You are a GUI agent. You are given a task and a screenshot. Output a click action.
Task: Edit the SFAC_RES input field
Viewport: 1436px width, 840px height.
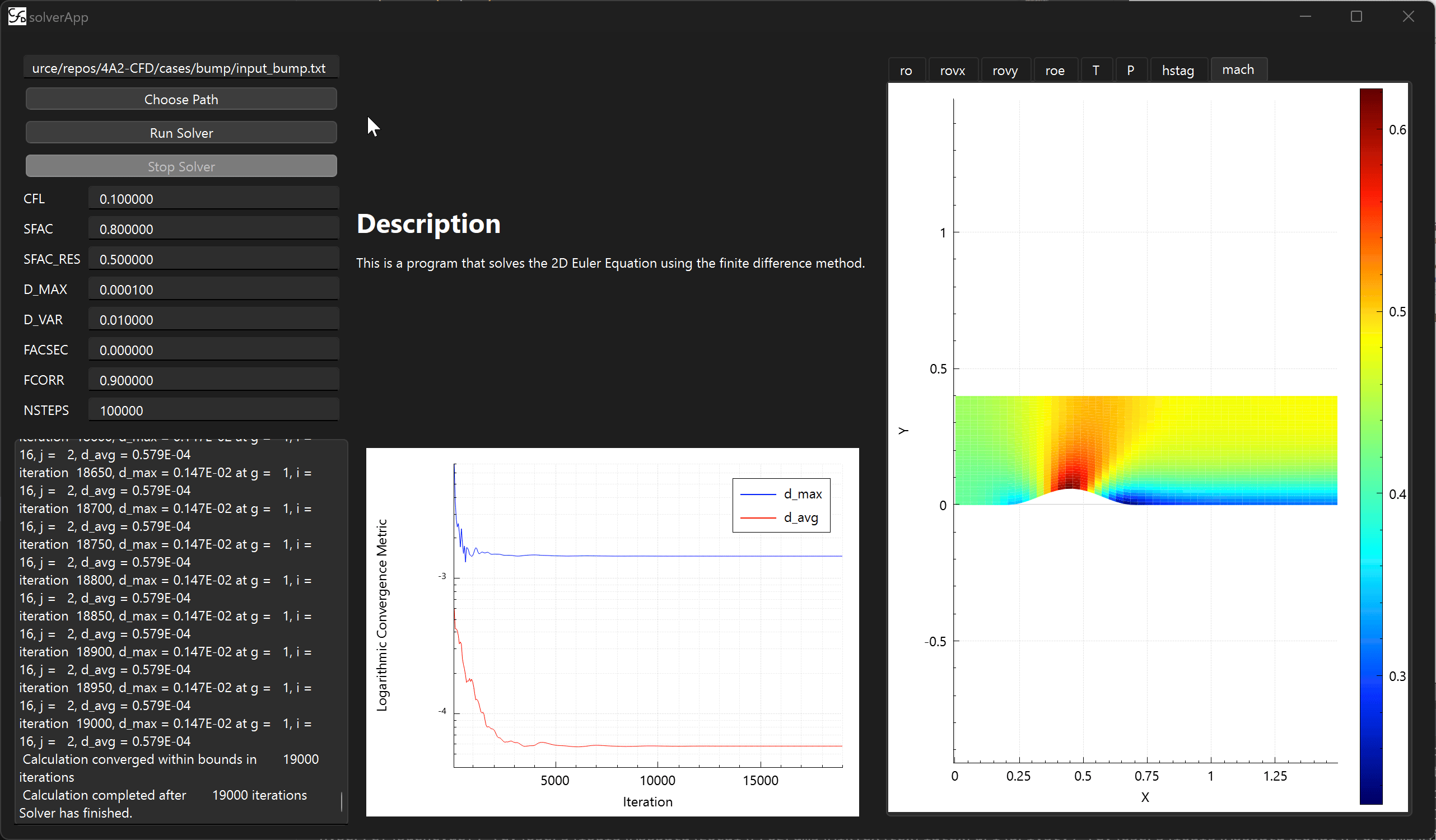click(x=214, y=259)
